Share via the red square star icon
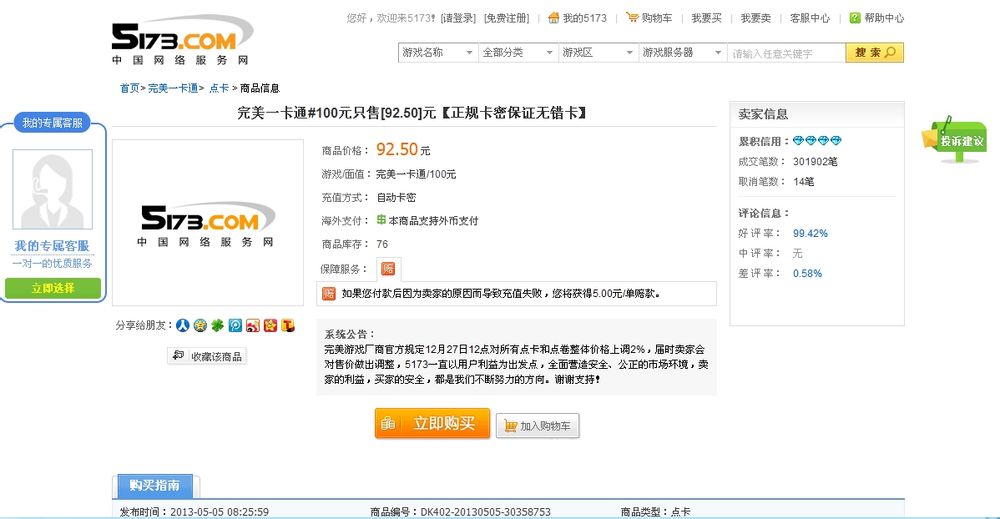Viewport: 1000px width, 519px height. pyautogui.click(x=270, y=325)
